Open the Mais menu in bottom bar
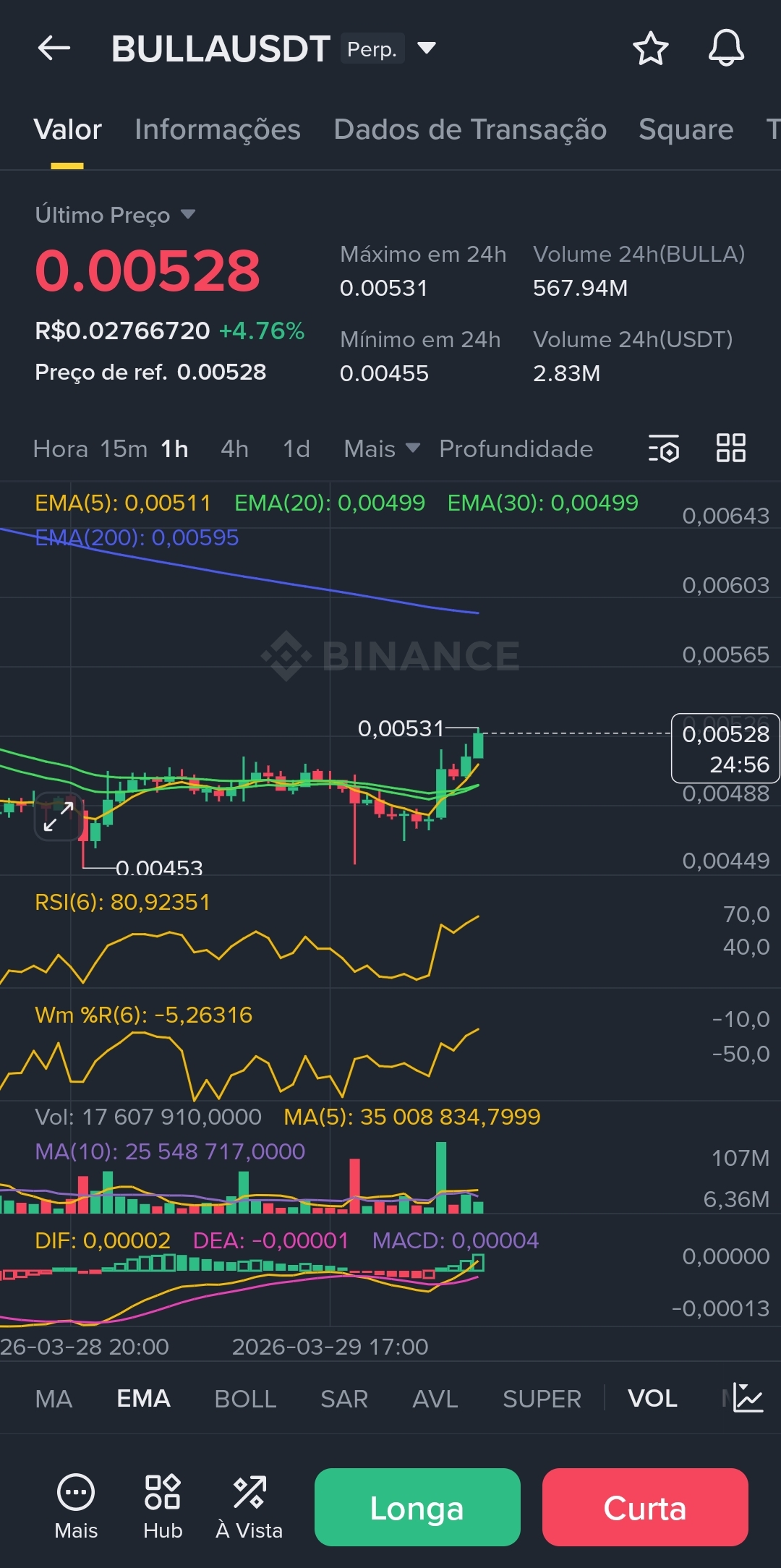781x1568 pixels. [x=76, y=1507]
